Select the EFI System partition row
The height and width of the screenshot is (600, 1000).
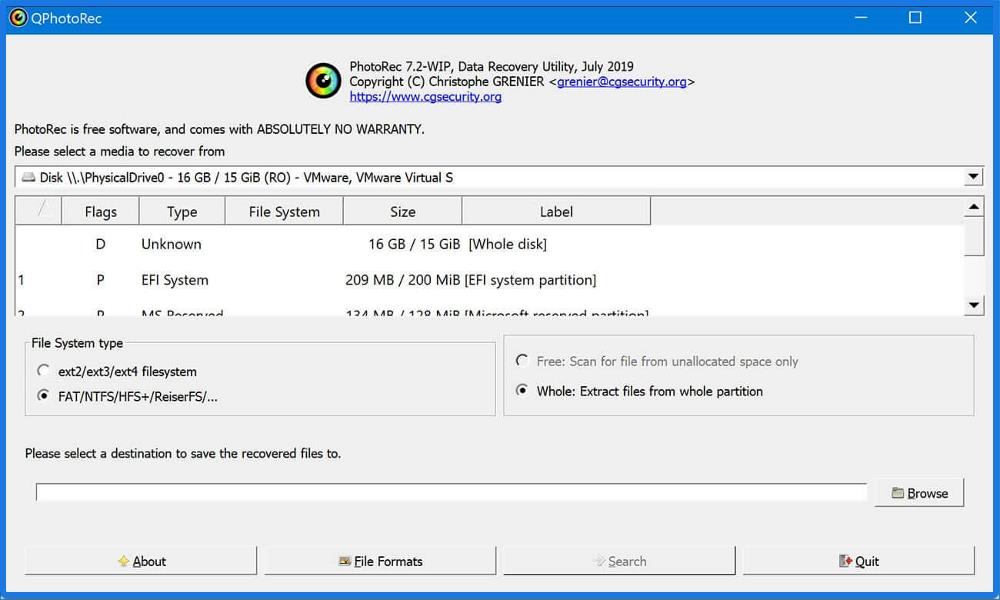(x=489, y=280)
